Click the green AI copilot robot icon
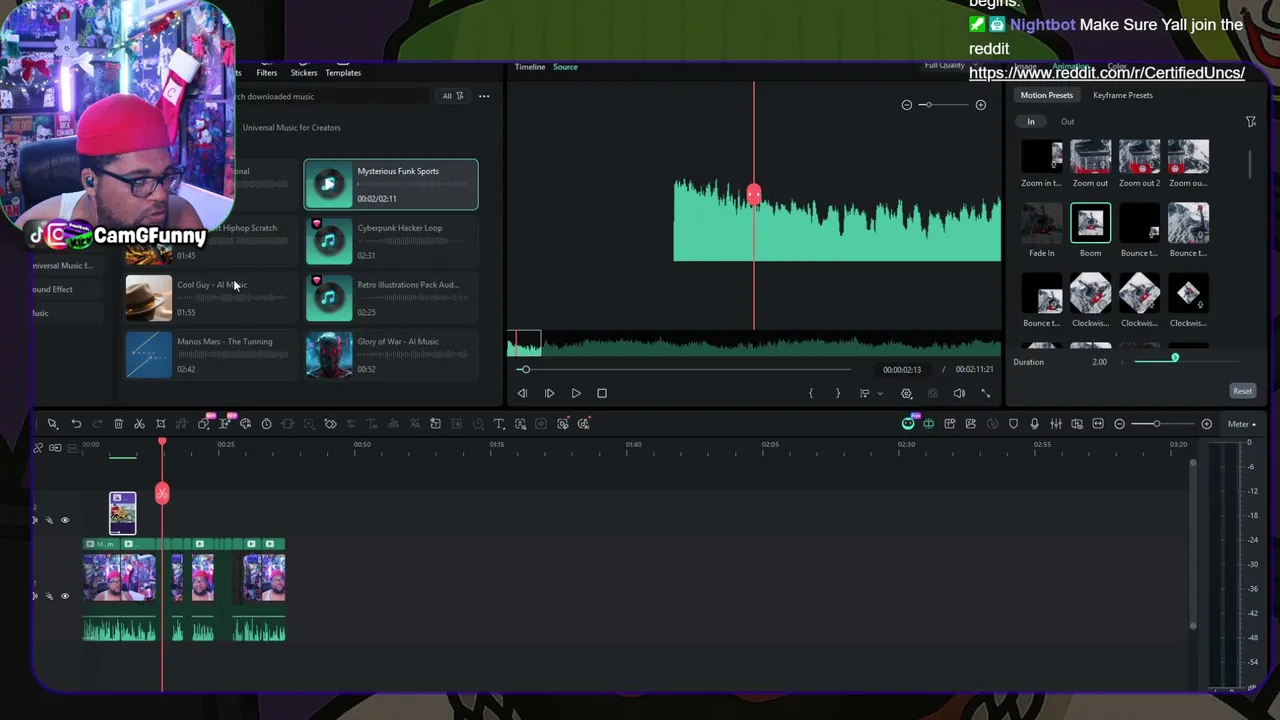Image resolution: width=1280 pixels, height=720 pixels. click(x=908, y=424)
